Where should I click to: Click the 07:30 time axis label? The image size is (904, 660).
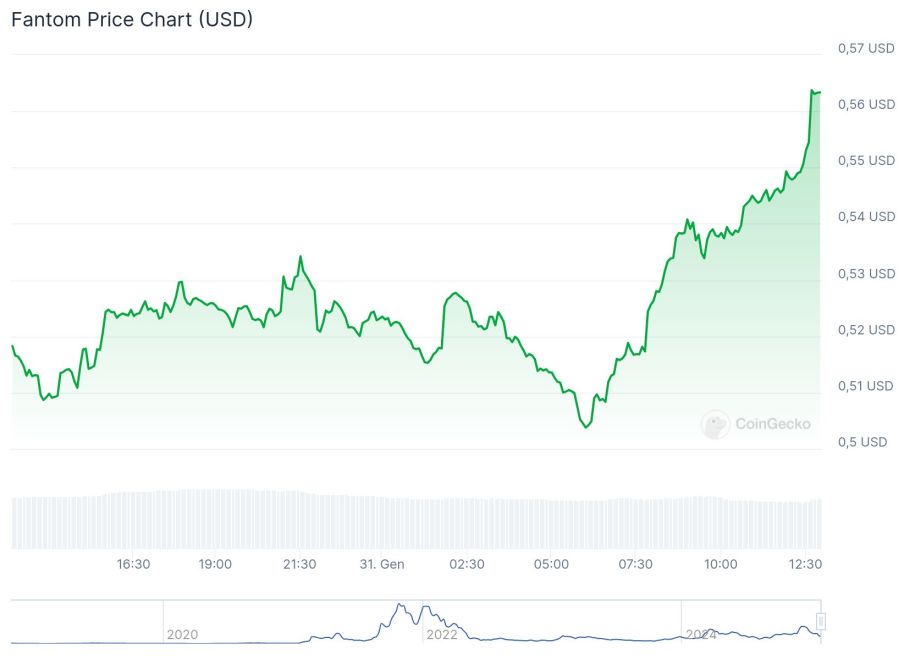tap(635, 564)
